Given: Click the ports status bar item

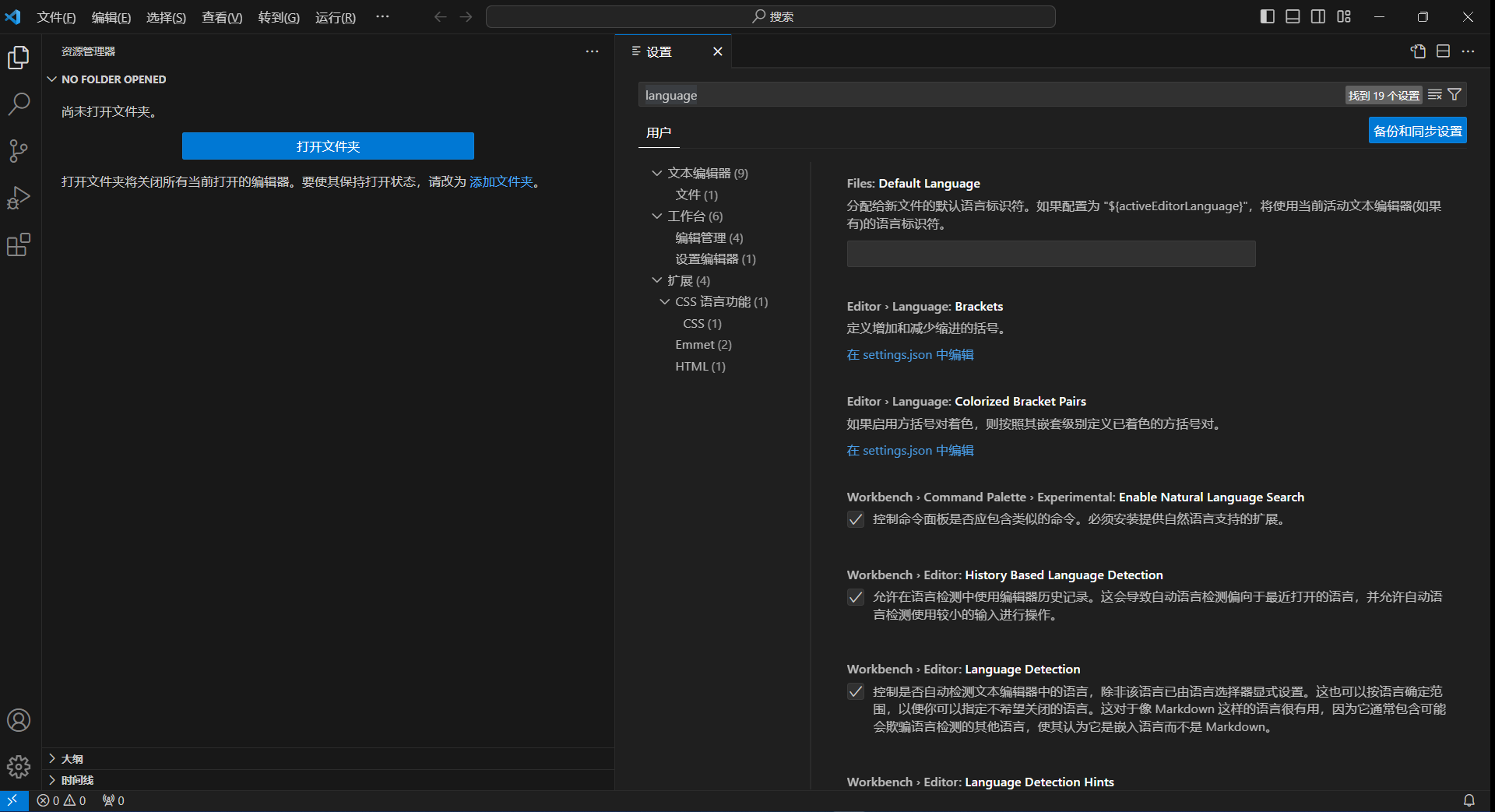Looking at the screenshot, I should pyautogui.click(x=114, y=800).
